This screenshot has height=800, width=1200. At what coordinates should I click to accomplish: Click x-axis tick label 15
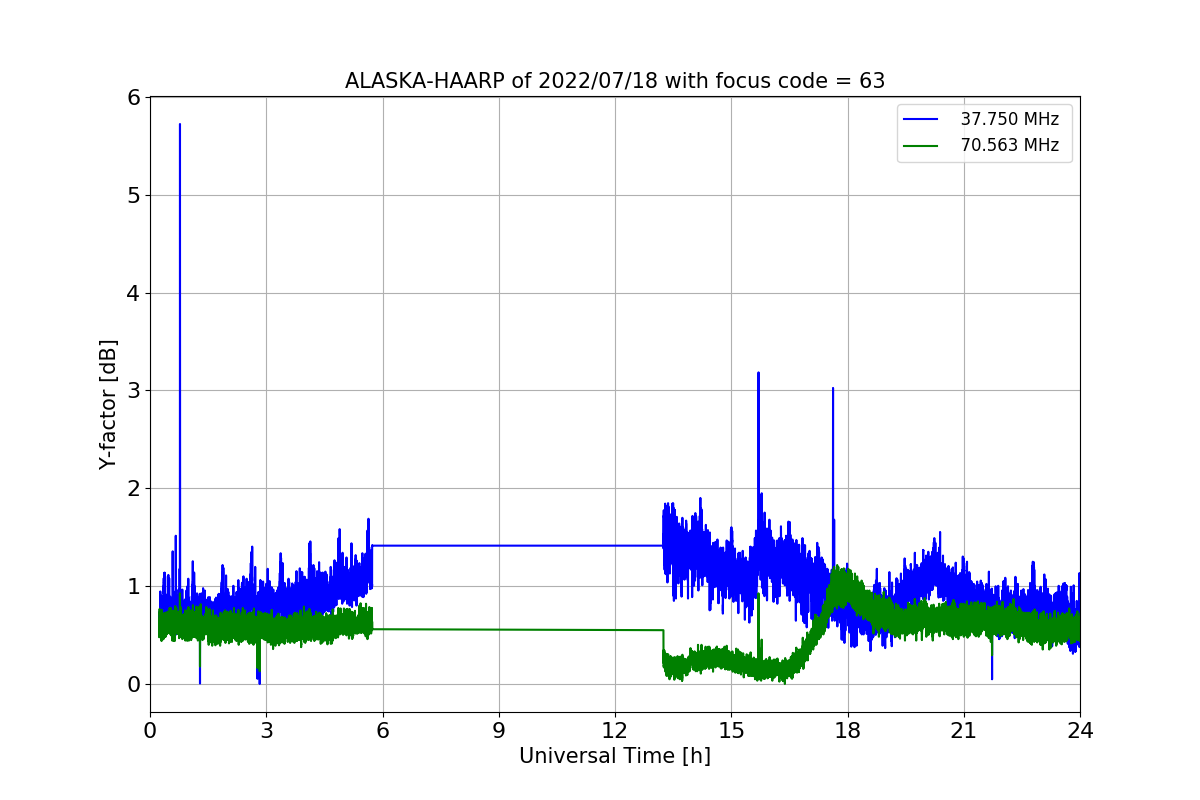731,731
